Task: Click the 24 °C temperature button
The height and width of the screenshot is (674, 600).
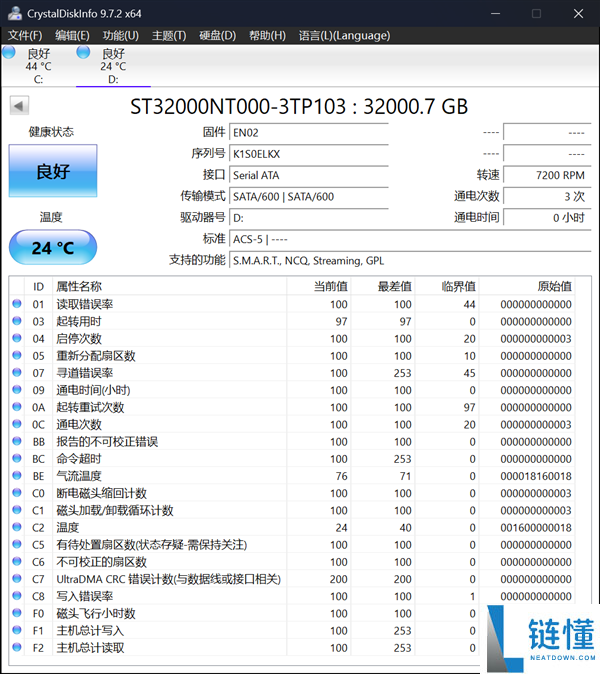Action: pyautogui.click(x=53, y=248)
